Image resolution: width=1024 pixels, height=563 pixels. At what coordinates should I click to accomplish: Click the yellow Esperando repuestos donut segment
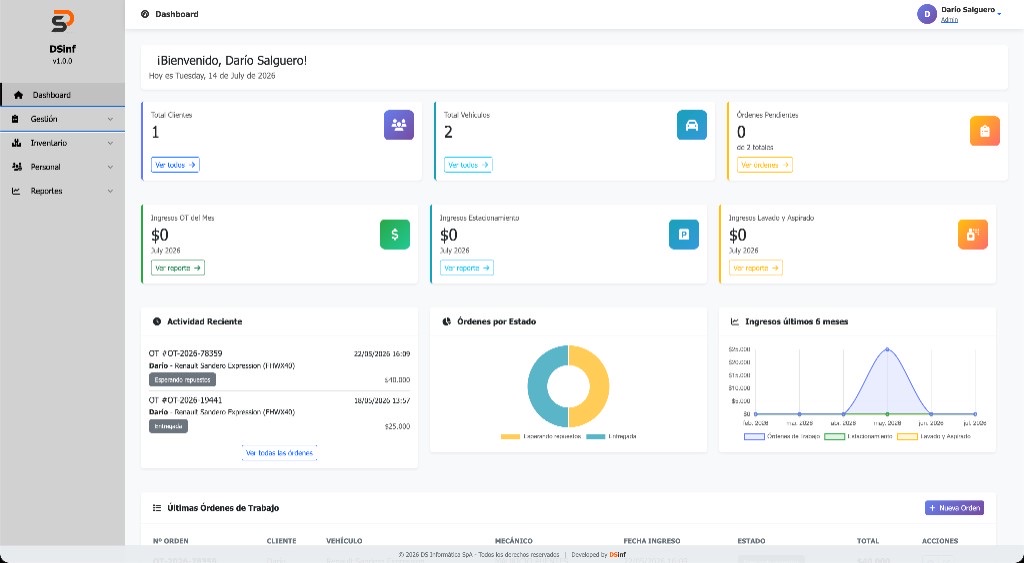600,386
